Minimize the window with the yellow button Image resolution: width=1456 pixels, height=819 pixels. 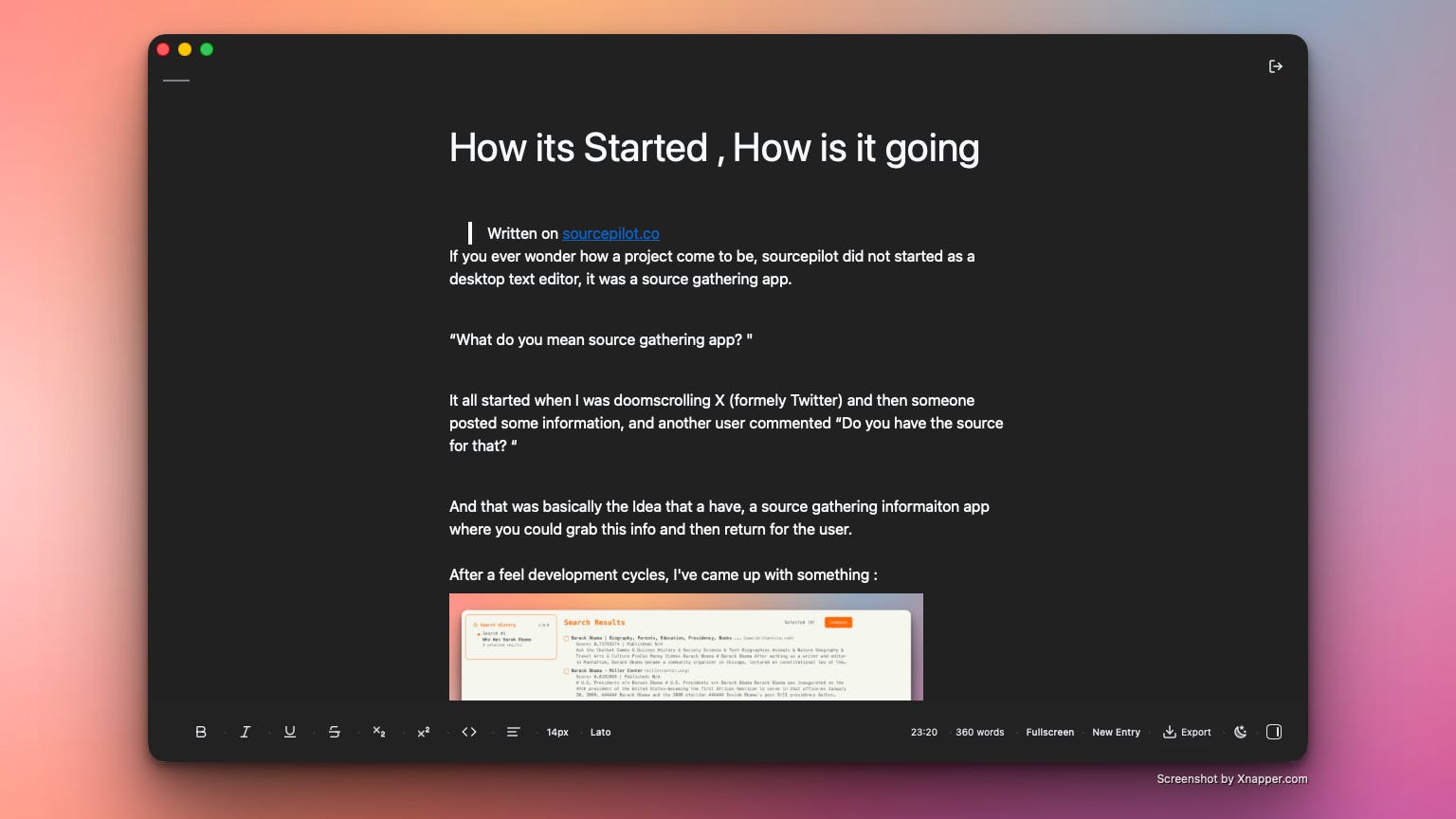coord(185,49)
